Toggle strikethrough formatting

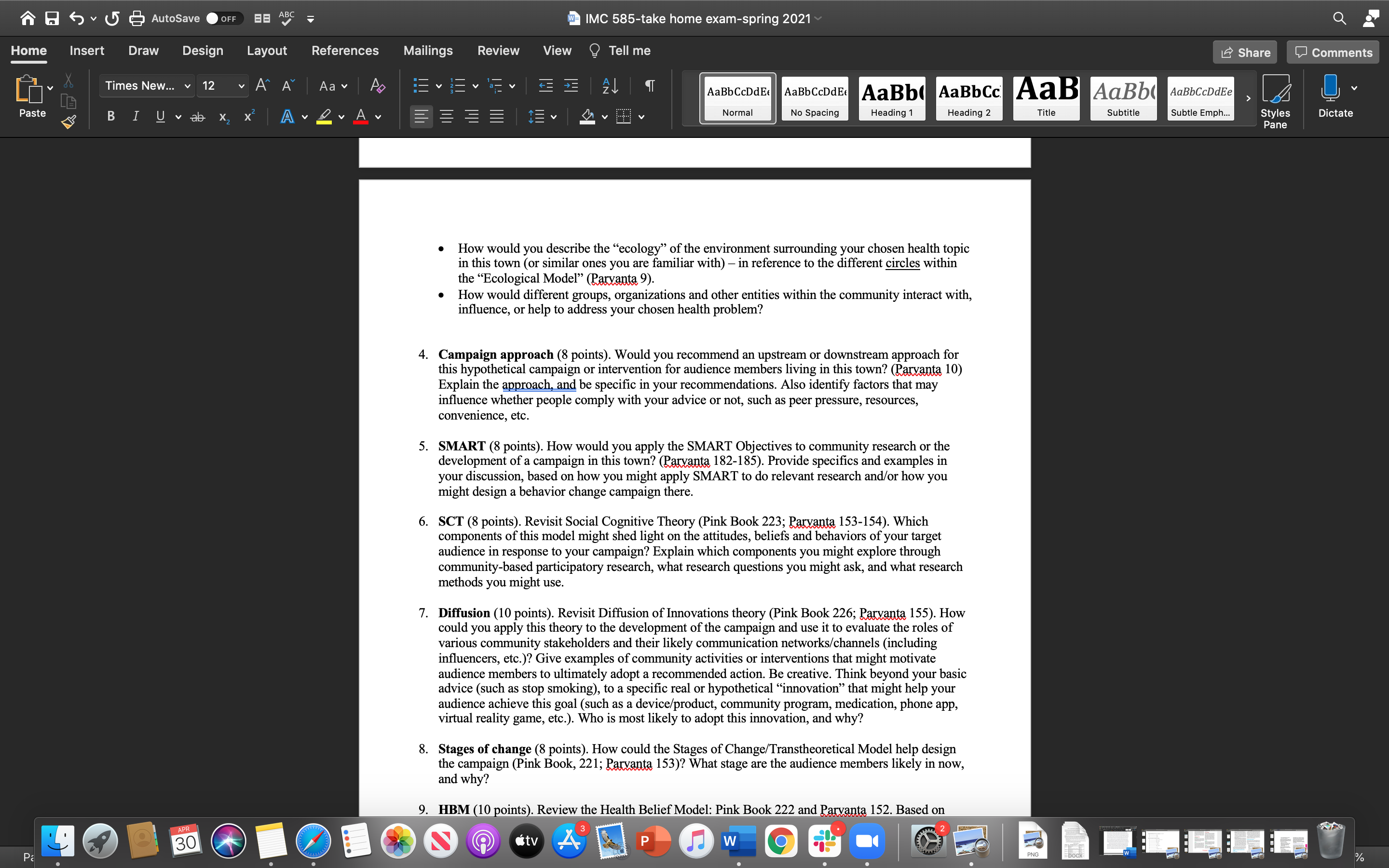[x=197, y=117]
